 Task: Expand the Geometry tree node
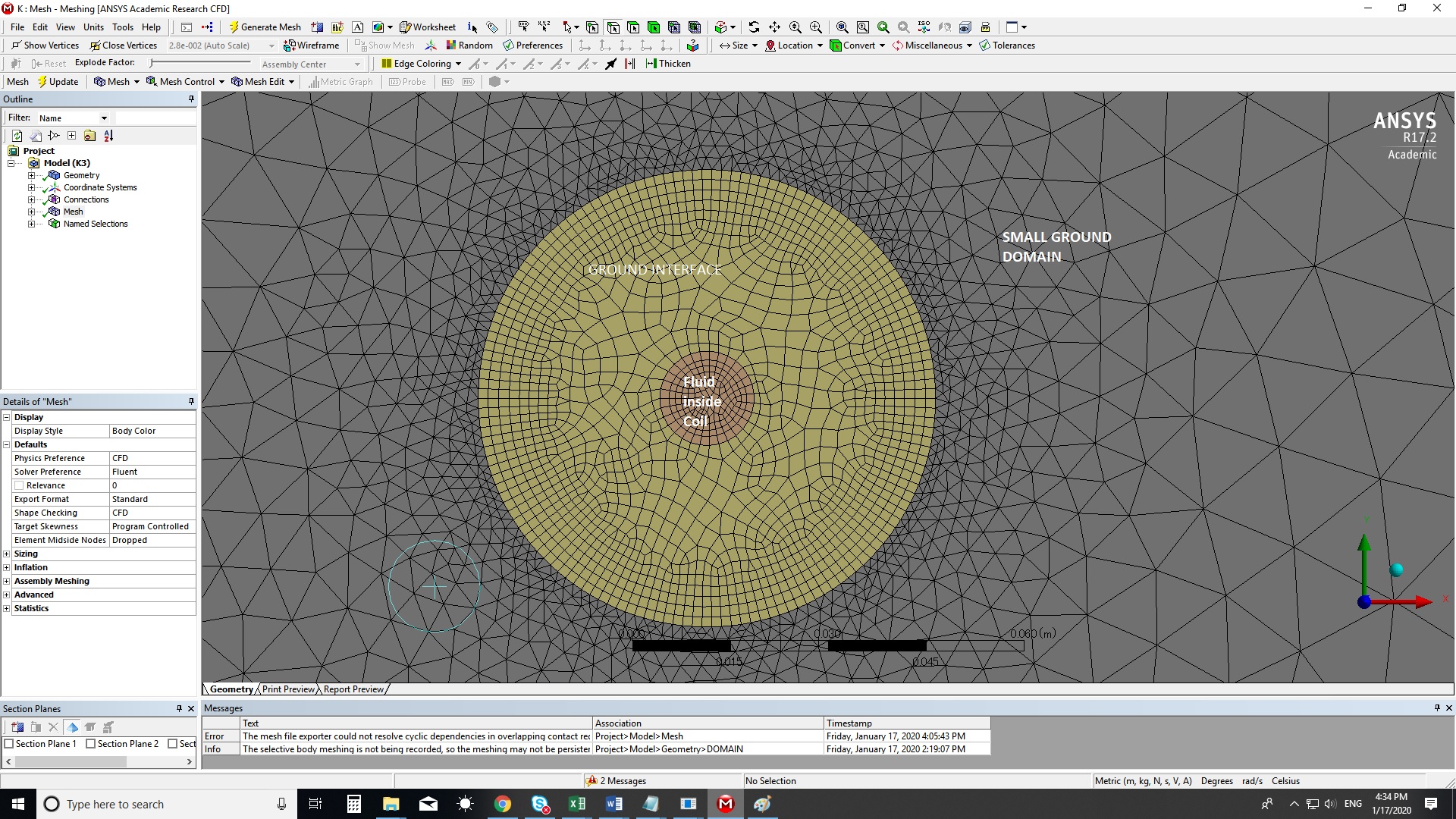(32, 175)
